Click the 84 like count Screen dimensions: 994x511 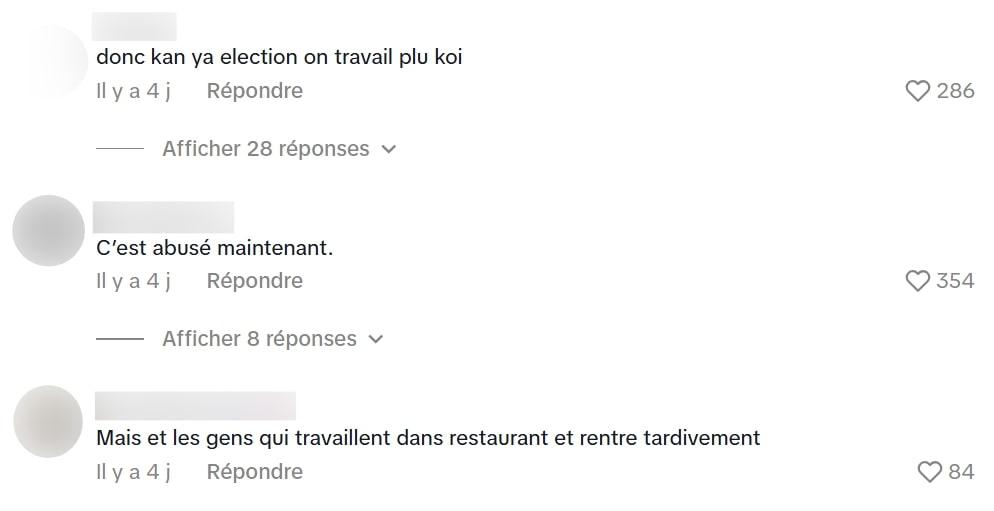point(961,472)
